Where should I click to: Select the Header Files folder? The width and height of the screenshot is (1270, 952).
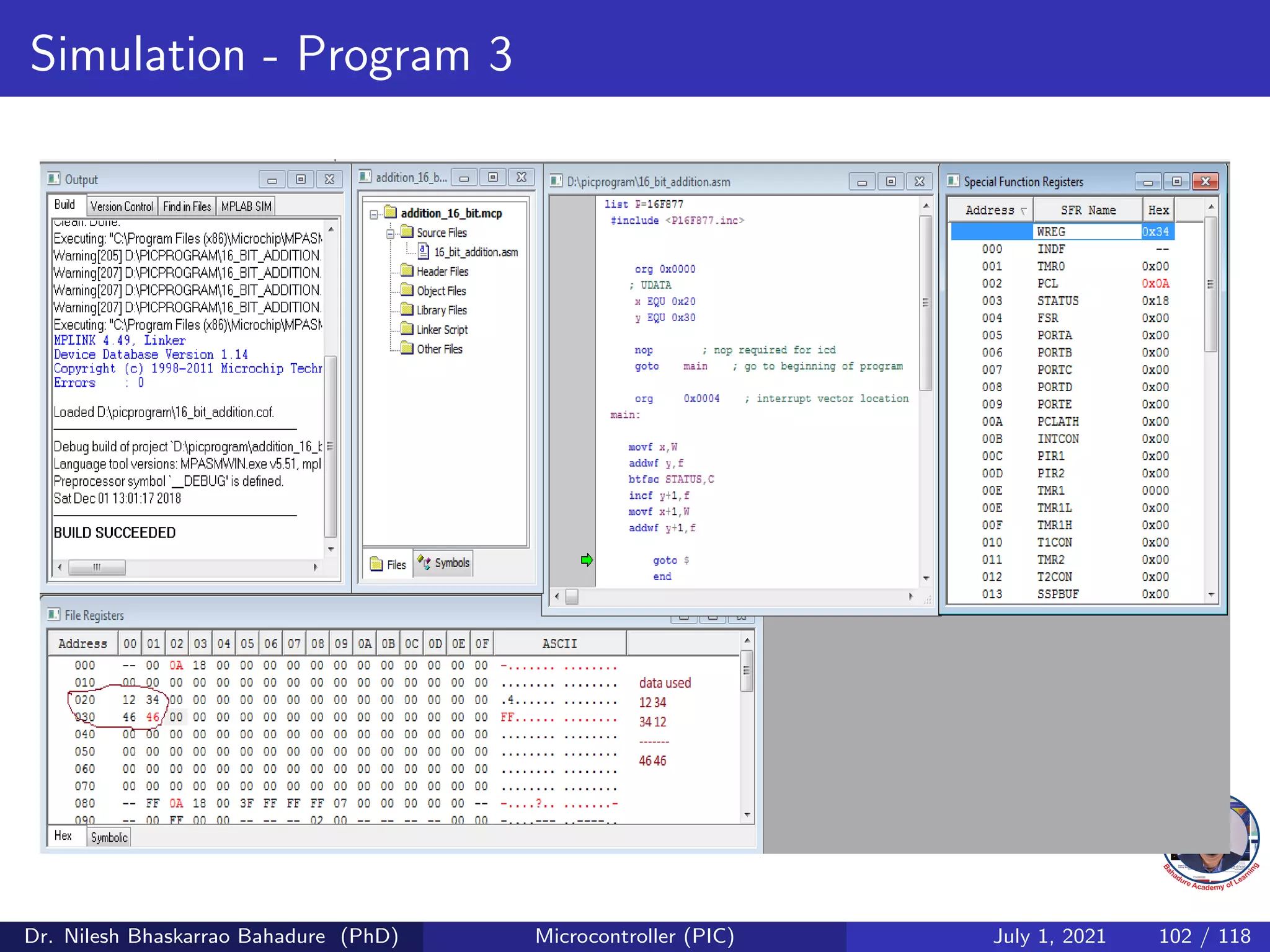[442, 271]
